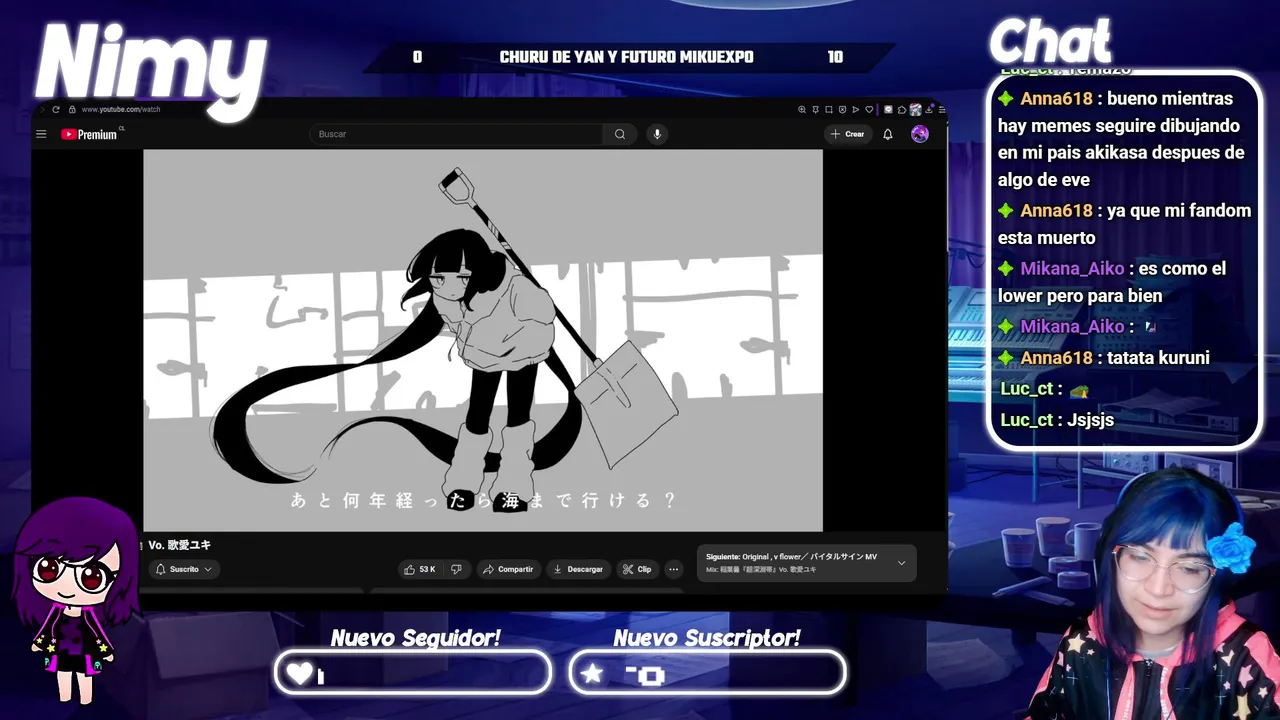Screen dimensions: 1280x720
Task: Click the 'CHURU DE YAN Y FUTURO MIKUEXPO' goal text
Action: pos(627,57)
